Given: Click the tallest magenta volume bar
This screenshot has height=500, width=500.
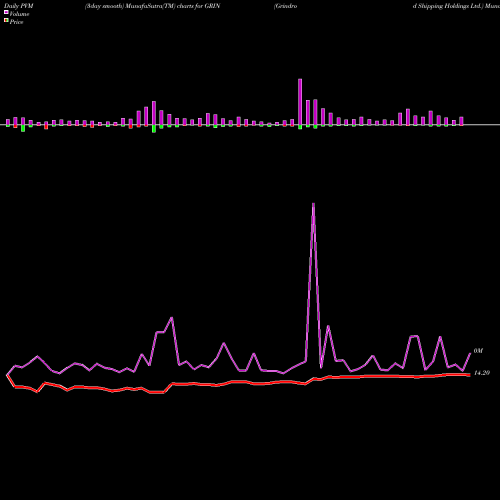Looking at the screenshot, I should coord(300,102).
